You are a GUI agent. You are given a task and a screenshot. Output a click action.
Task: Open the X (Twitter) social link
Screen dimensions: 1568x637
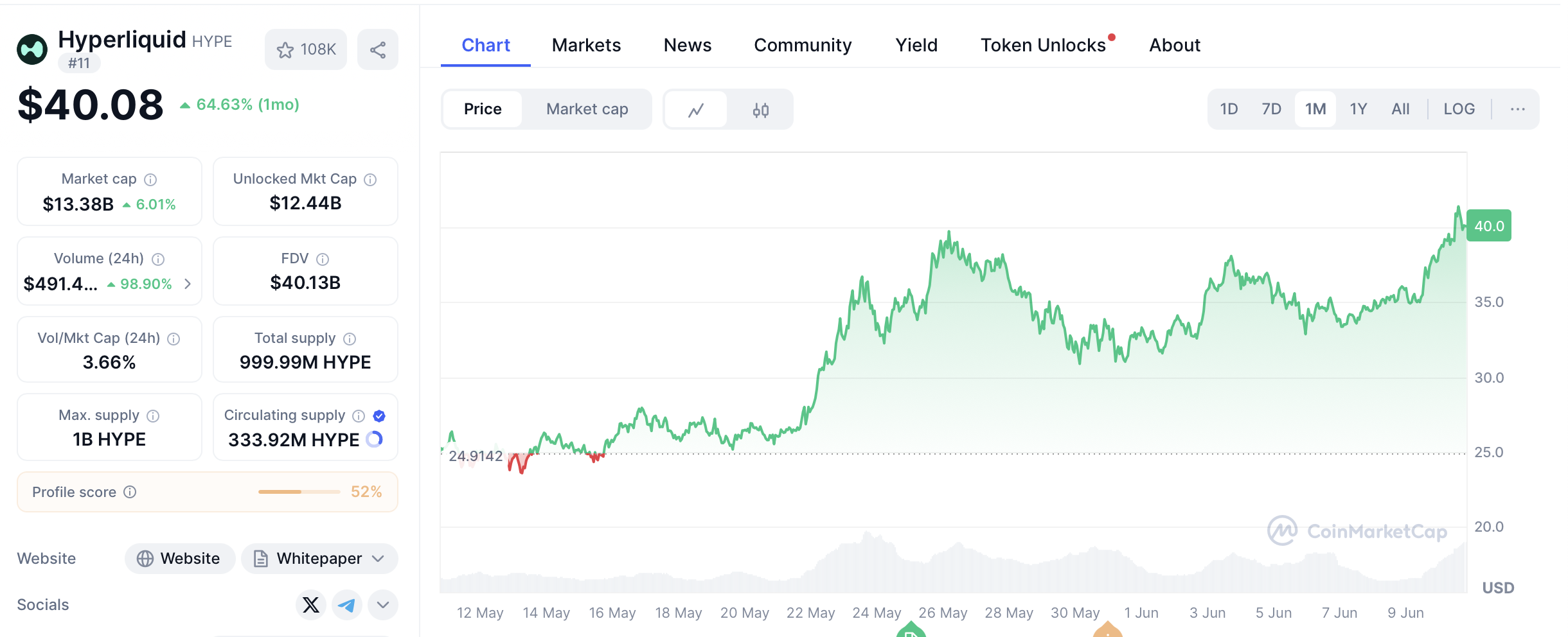coord(311,605)
